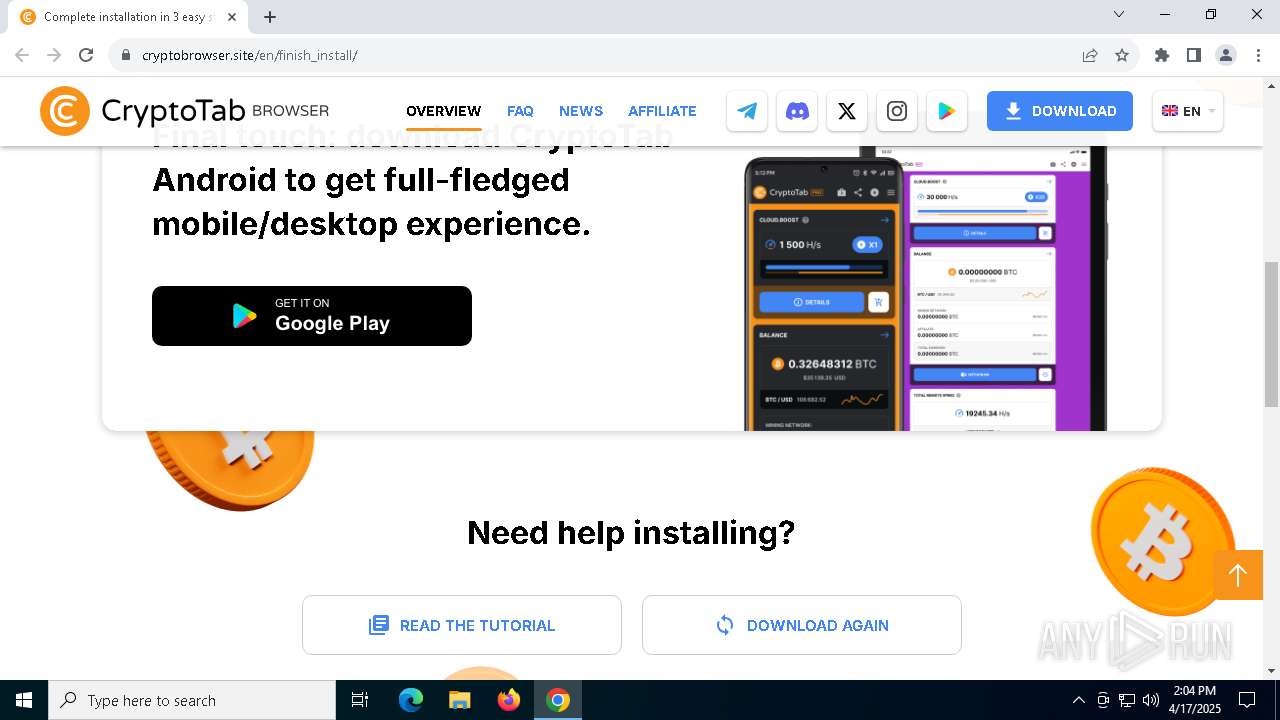Open the volume control in system tray
1280x720 pixels.
(1151, 700)
